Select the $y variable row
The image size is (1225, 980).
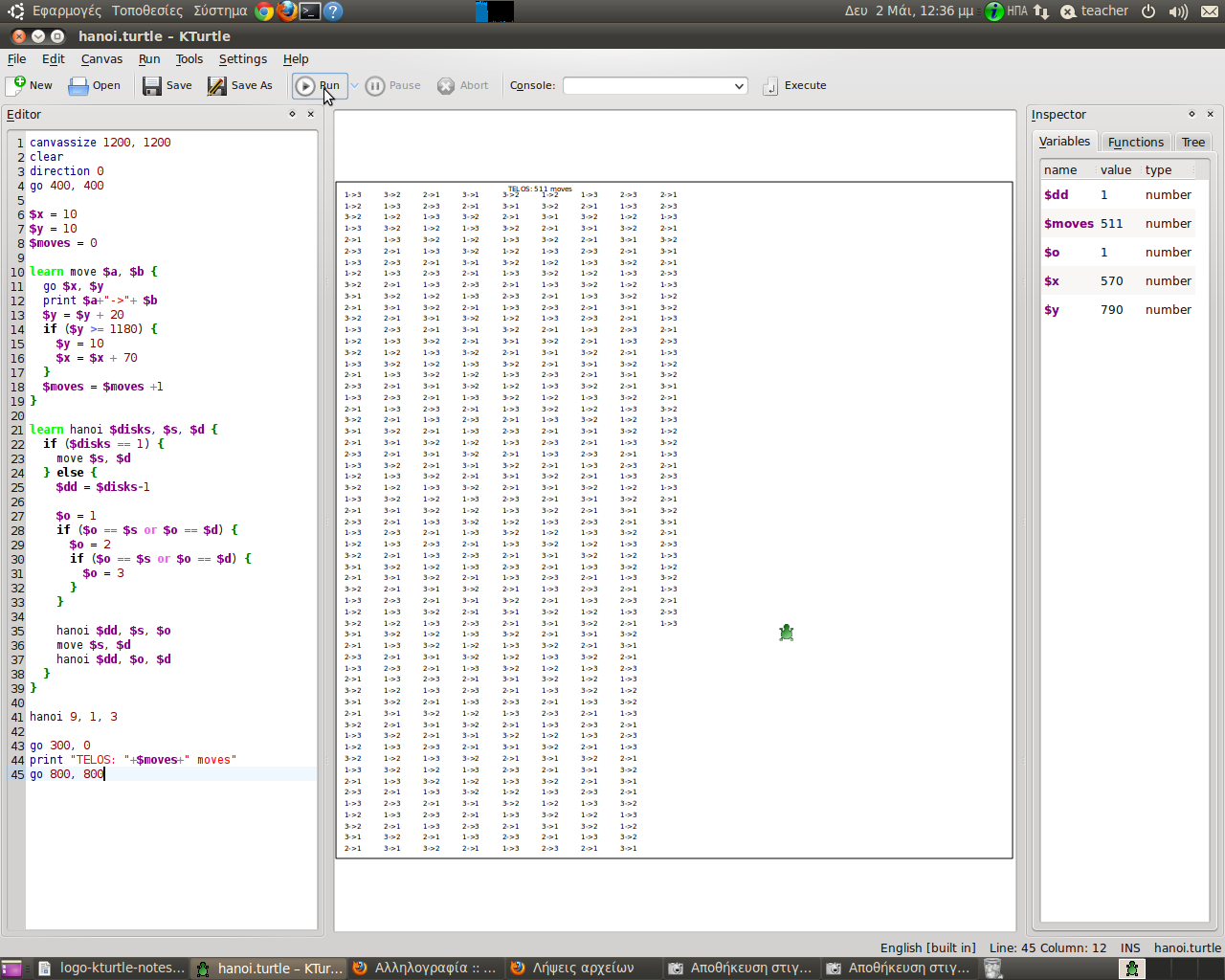1119,309
